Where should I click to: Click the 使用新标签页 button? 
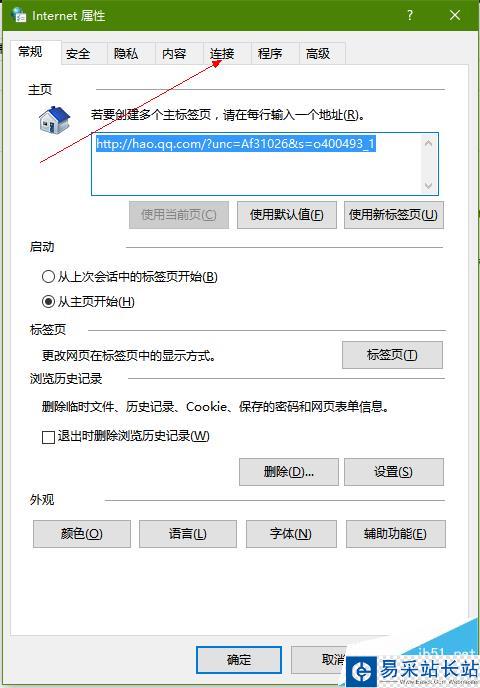coord(394,215)
